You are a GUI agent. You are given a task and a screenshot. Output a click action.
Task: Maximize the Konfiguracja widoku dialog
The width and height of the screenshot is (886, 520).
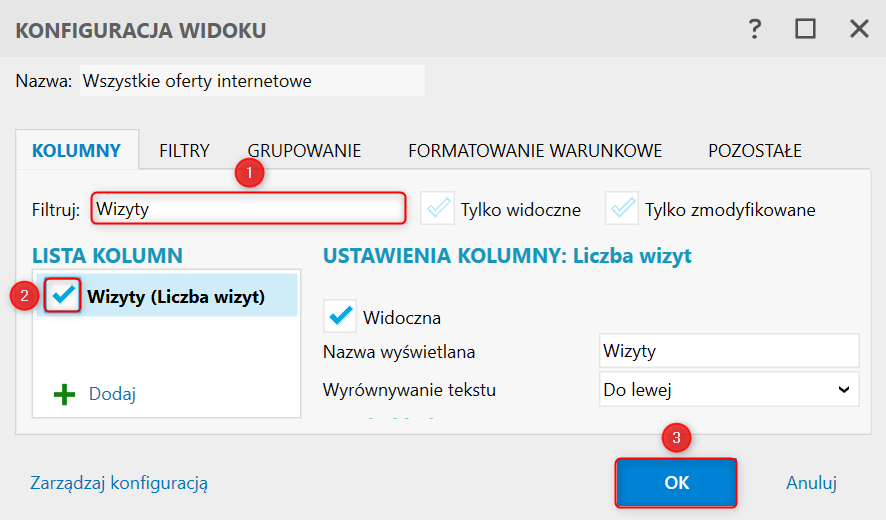tap(806, 29)
